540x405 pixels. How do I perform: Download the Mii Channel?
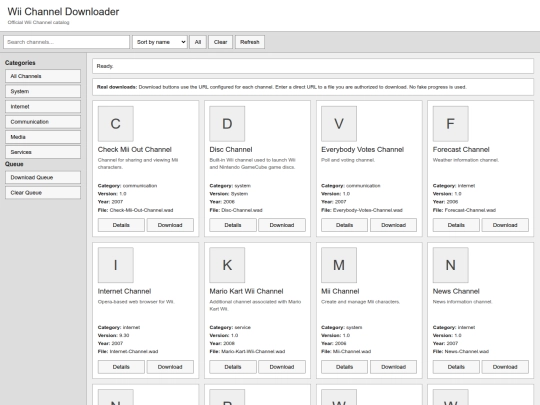point(393,367)
